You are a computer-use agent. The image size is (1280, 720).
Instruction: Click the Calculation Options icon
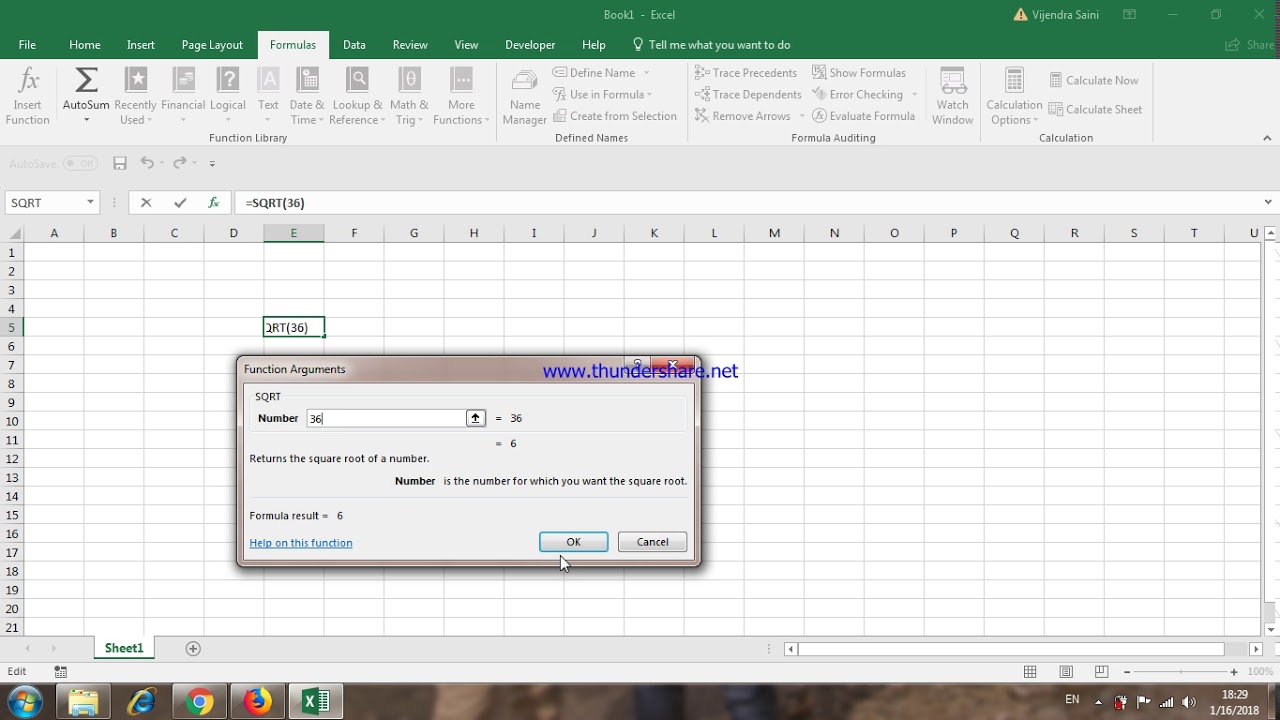1014,81
